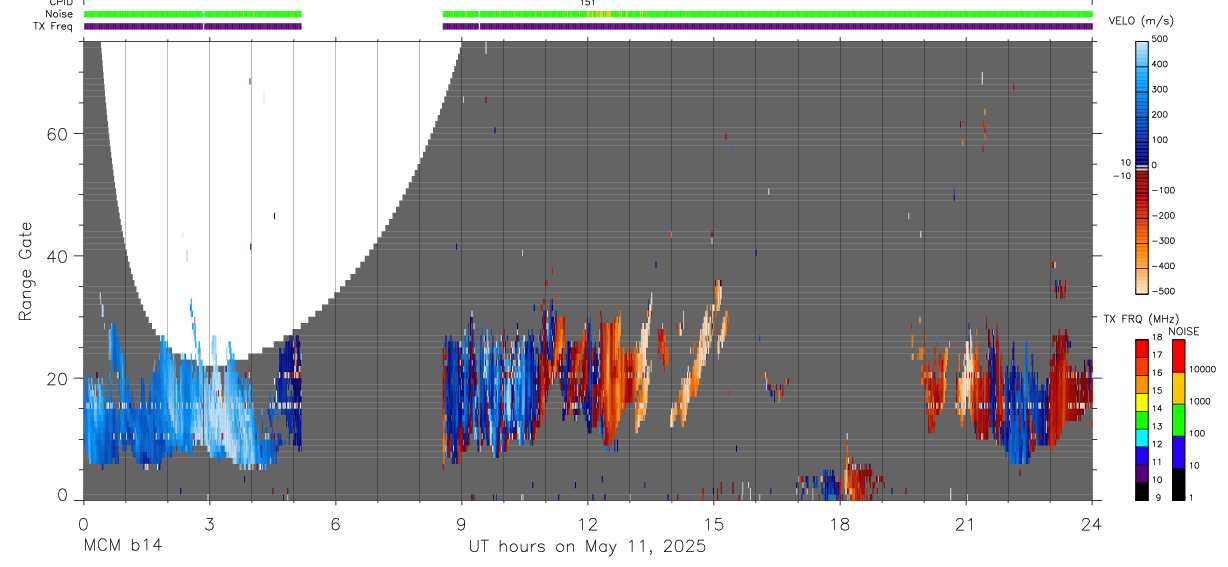Click the '-400' velocity scale label
Image resolution: width=1228 pixels, height=567 pixels.
pyautogui.click(x=1162, y=266)
